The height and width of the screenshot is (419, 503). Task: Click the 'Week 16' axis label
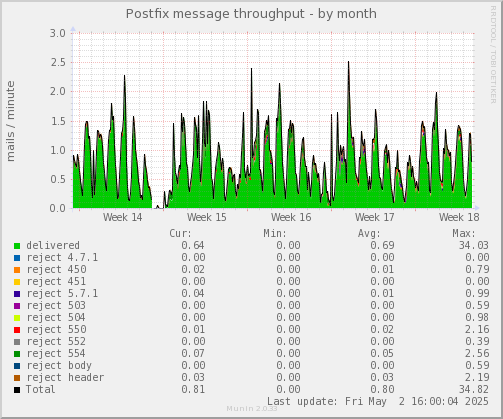(x=291, y=217)
